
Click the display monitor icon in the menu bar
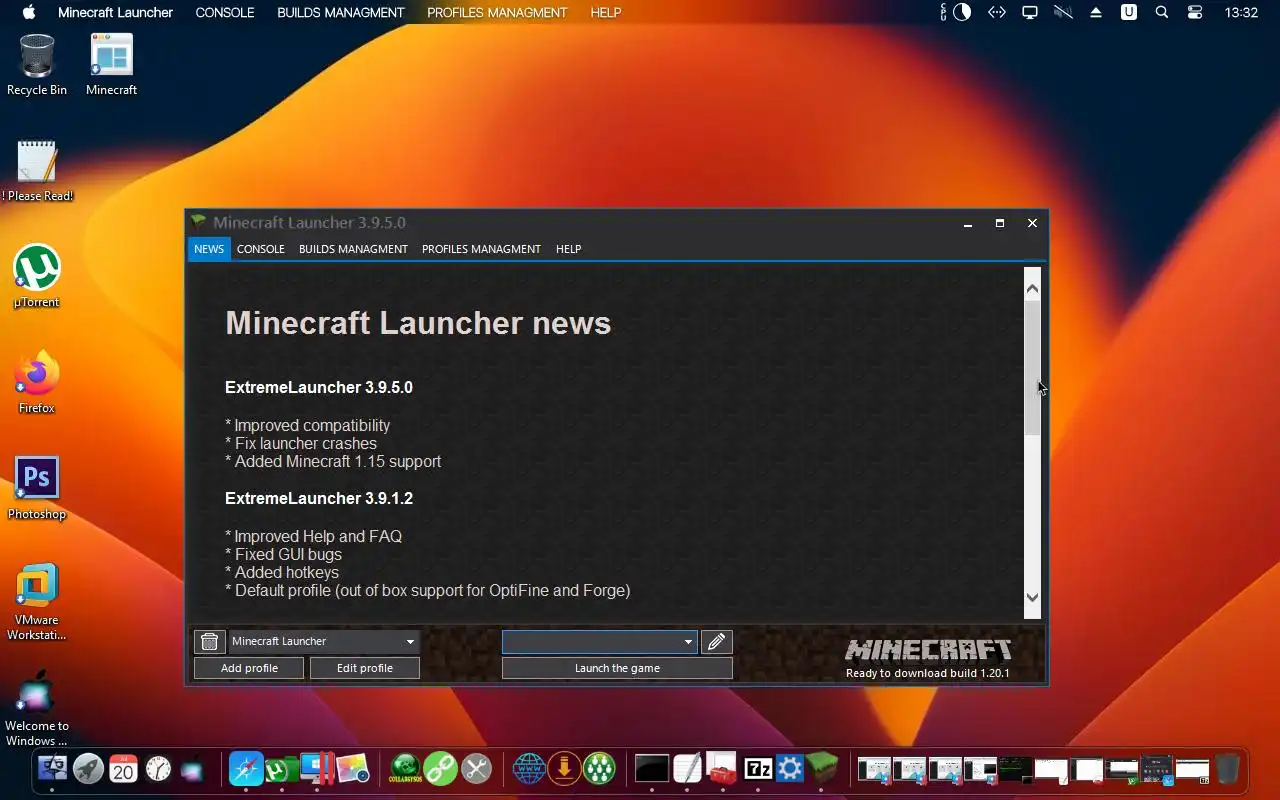pyautogui.click(x=1029, y=12)
